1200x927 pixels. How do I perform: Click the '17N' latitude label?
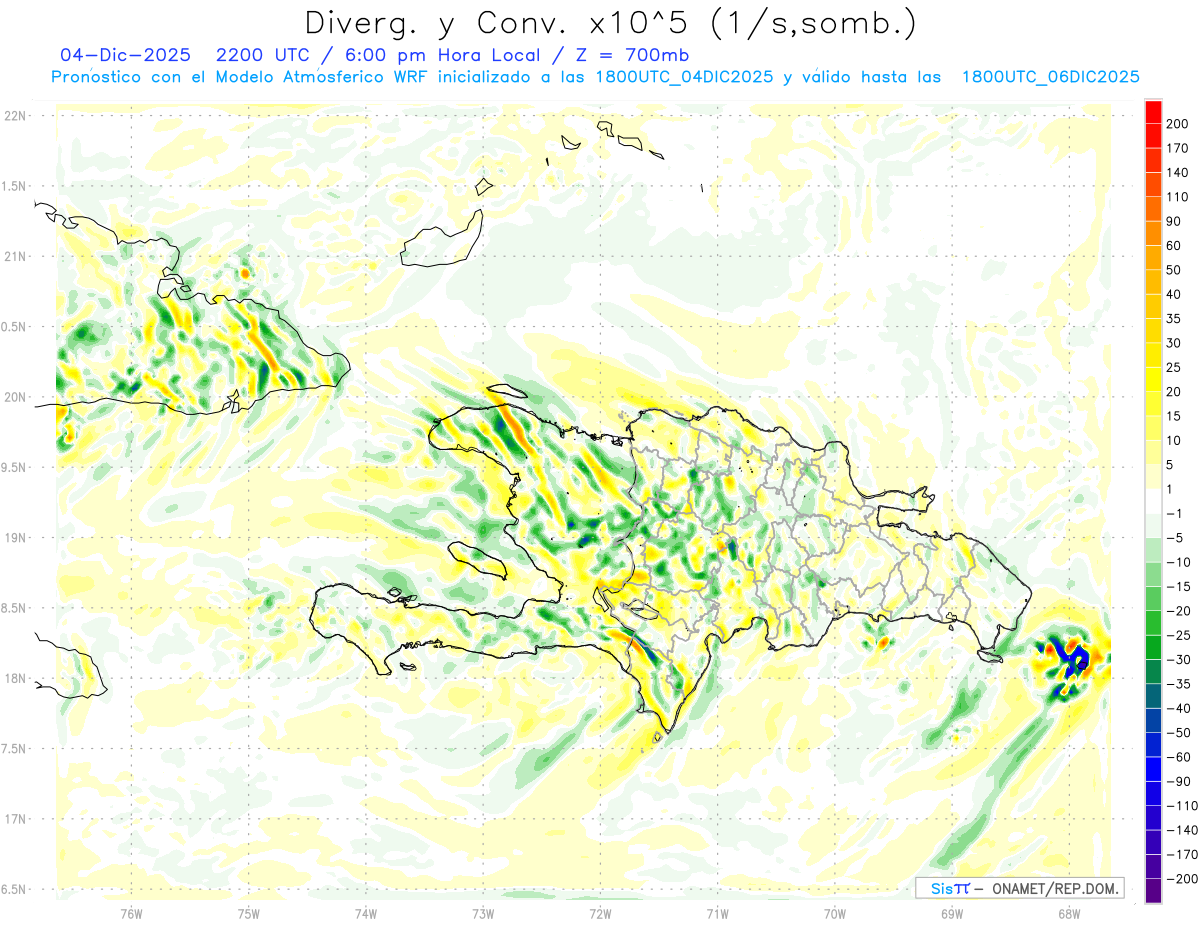coord(14,819)
